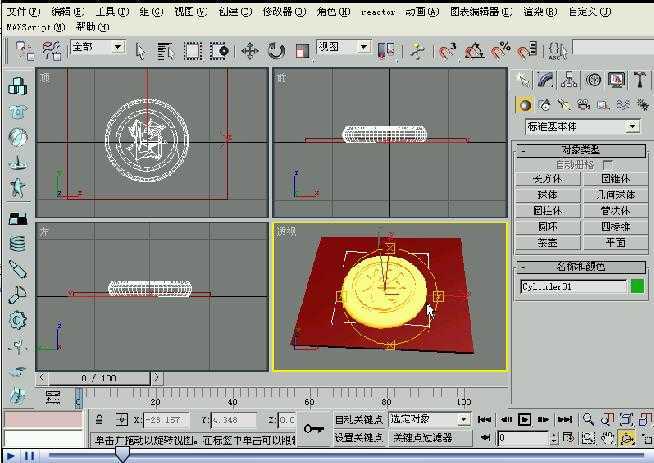The image size is (654, 463).
Task: Open the Time Configuration icon
Action: coord(568,438)
